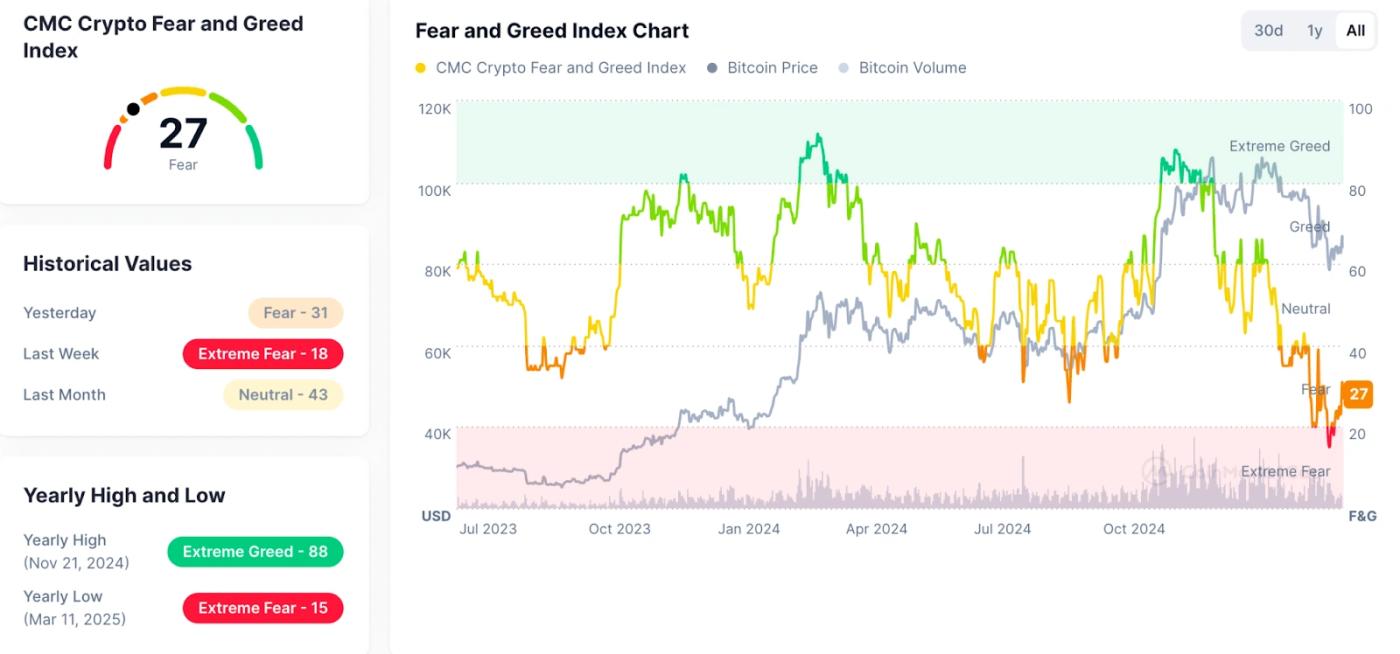
Task: Click last week's Extreme Fear - 18 badge
Action: point(262,353)
